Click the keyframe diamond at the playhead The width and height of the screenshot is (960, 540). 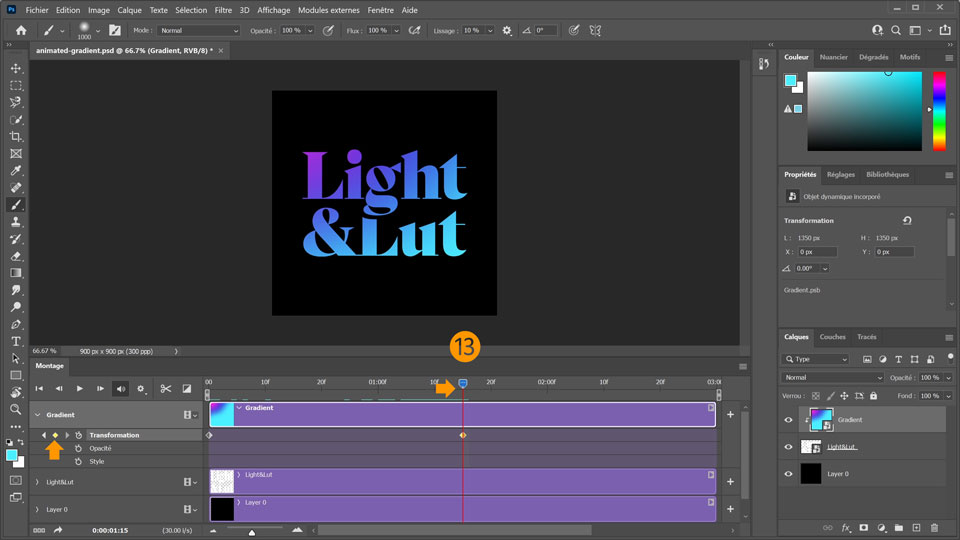[x=462, y=435]
